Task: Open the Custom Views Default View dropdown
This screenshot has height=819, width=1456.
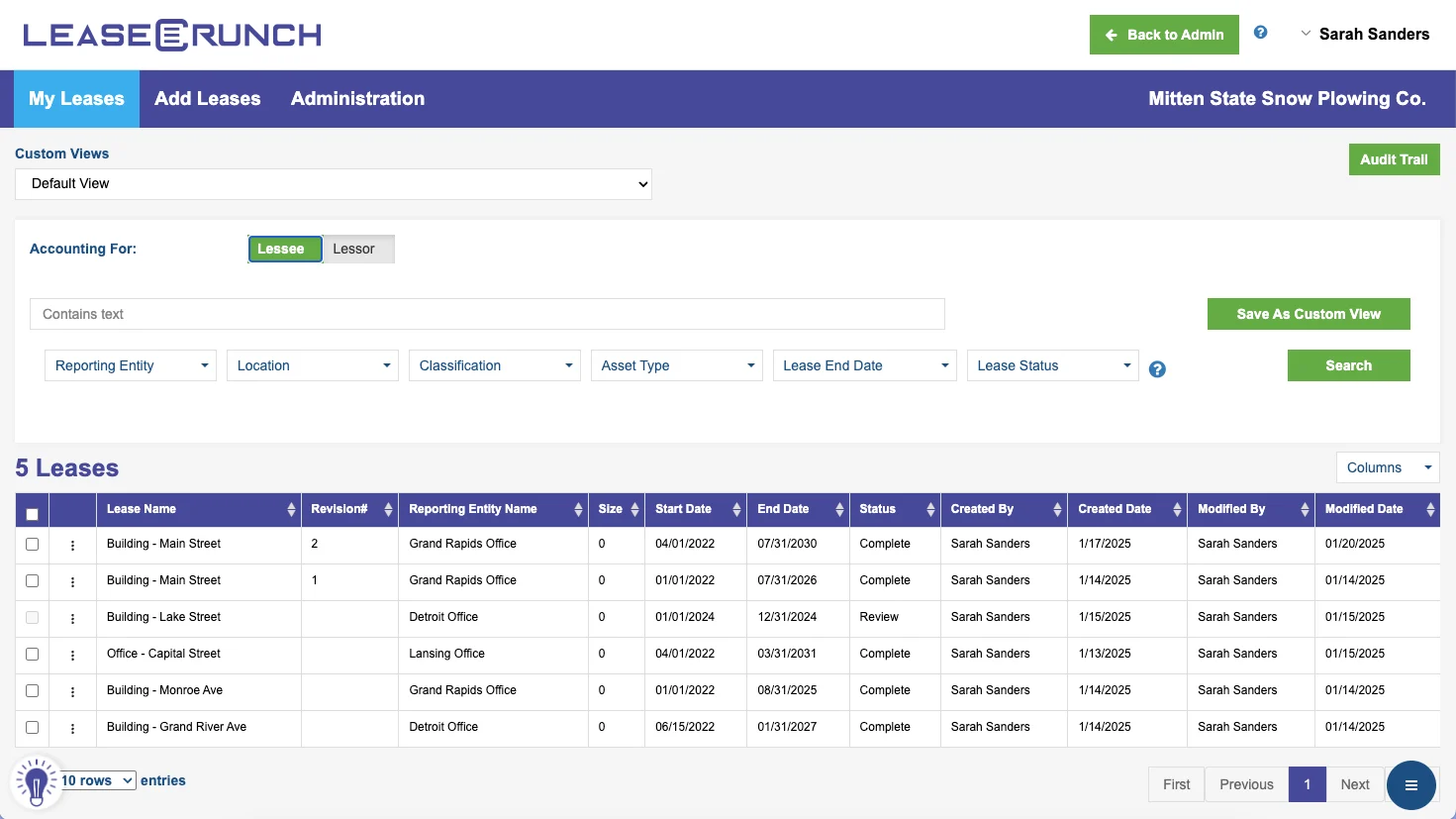Action: pyautogui.click(x=334, y=183)
